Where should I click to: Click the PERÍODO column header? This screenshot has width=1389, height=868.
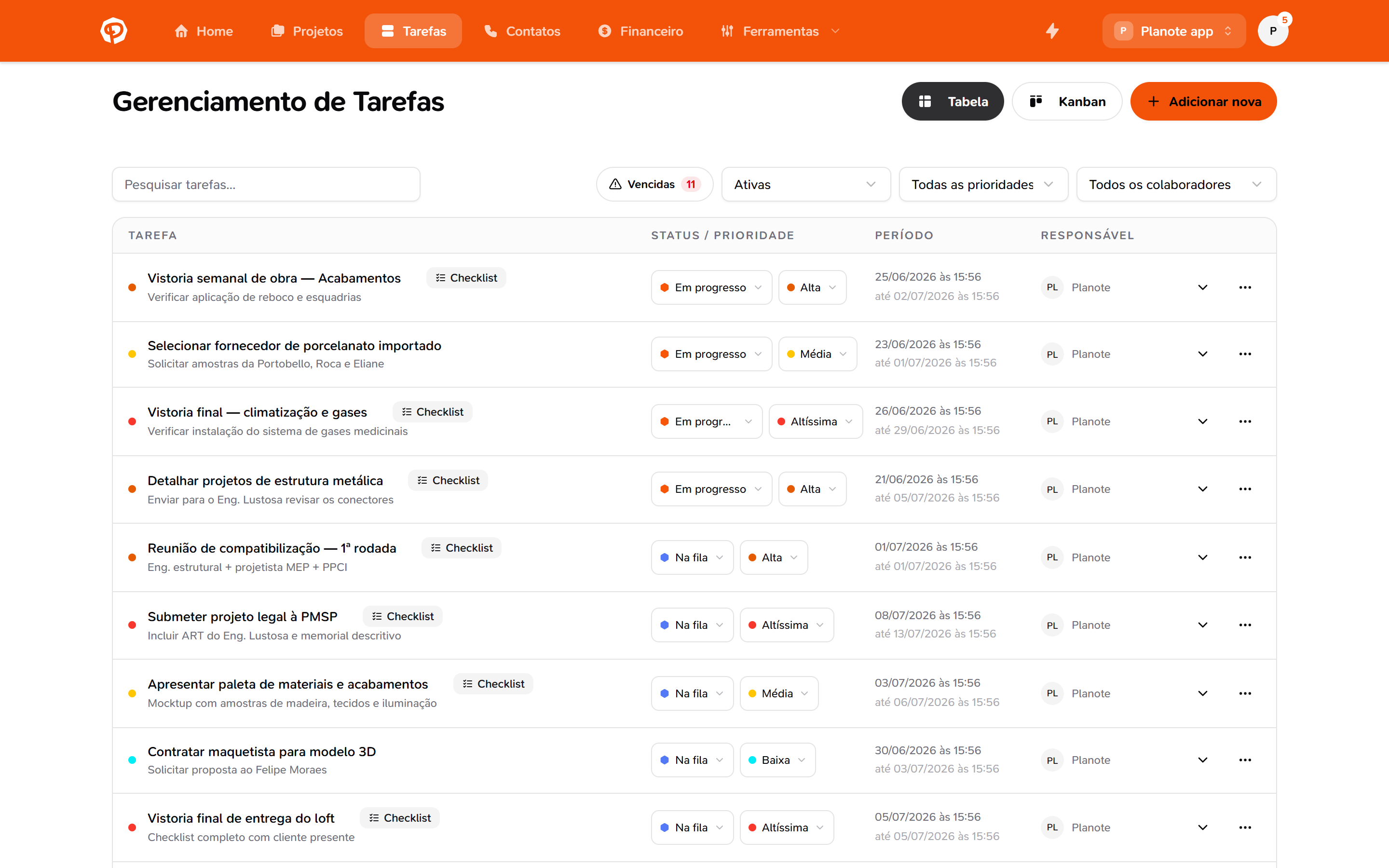(904, 235)
